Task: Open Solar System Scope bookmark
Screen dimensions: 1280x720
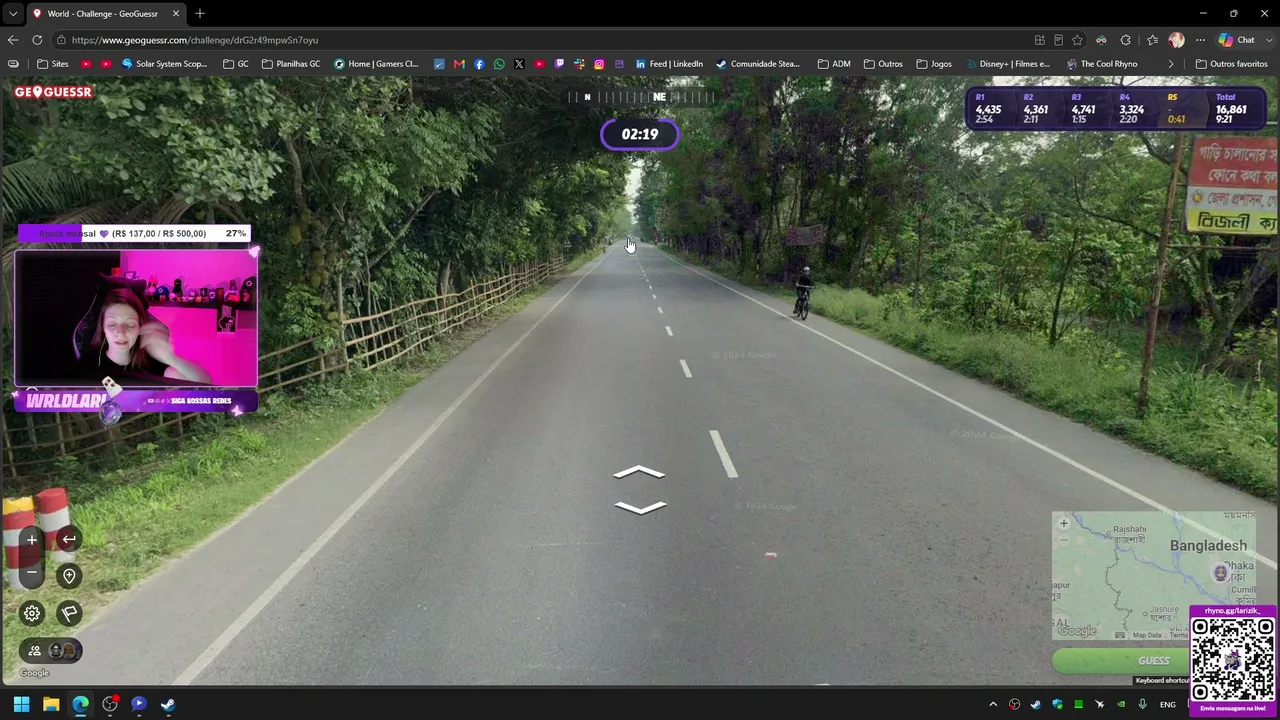Action: tap(164, 64)
